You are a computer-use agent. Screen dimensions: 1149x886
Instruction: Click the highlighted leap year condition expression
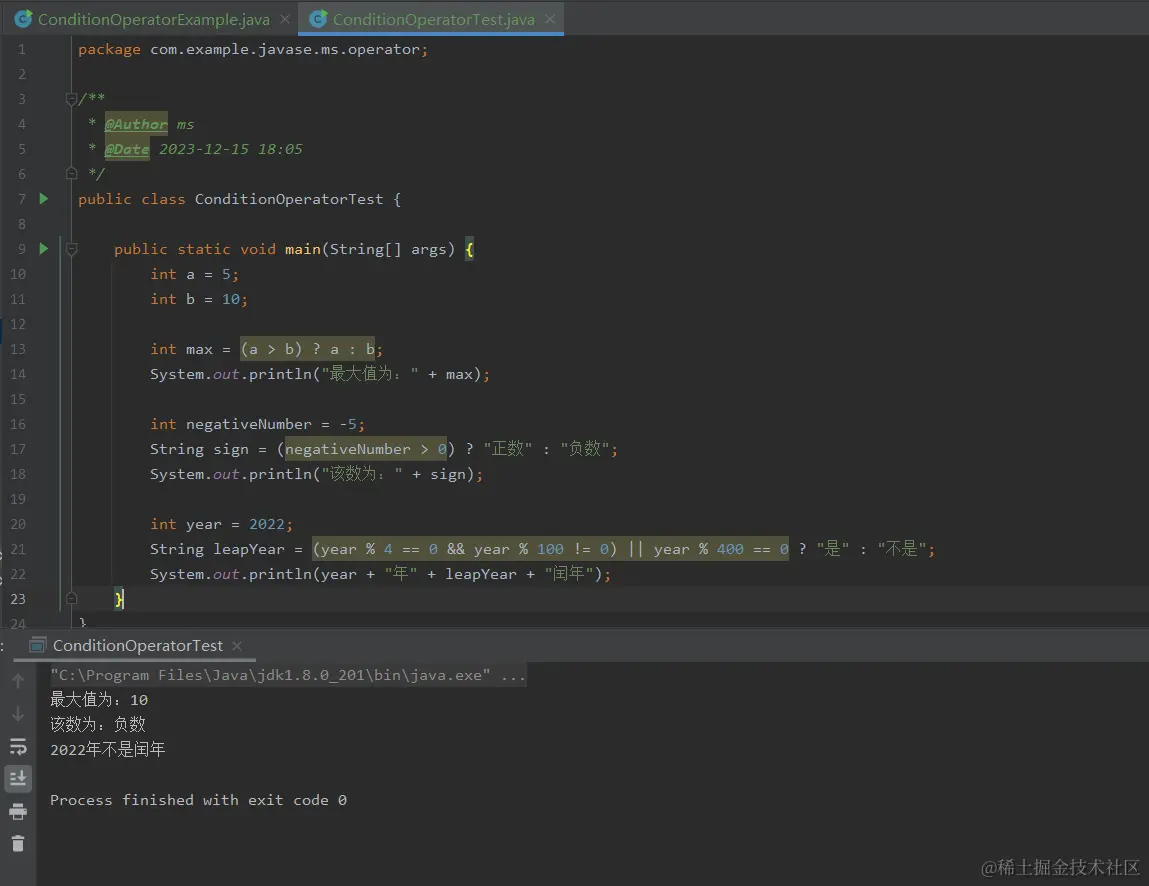(551, 549)
